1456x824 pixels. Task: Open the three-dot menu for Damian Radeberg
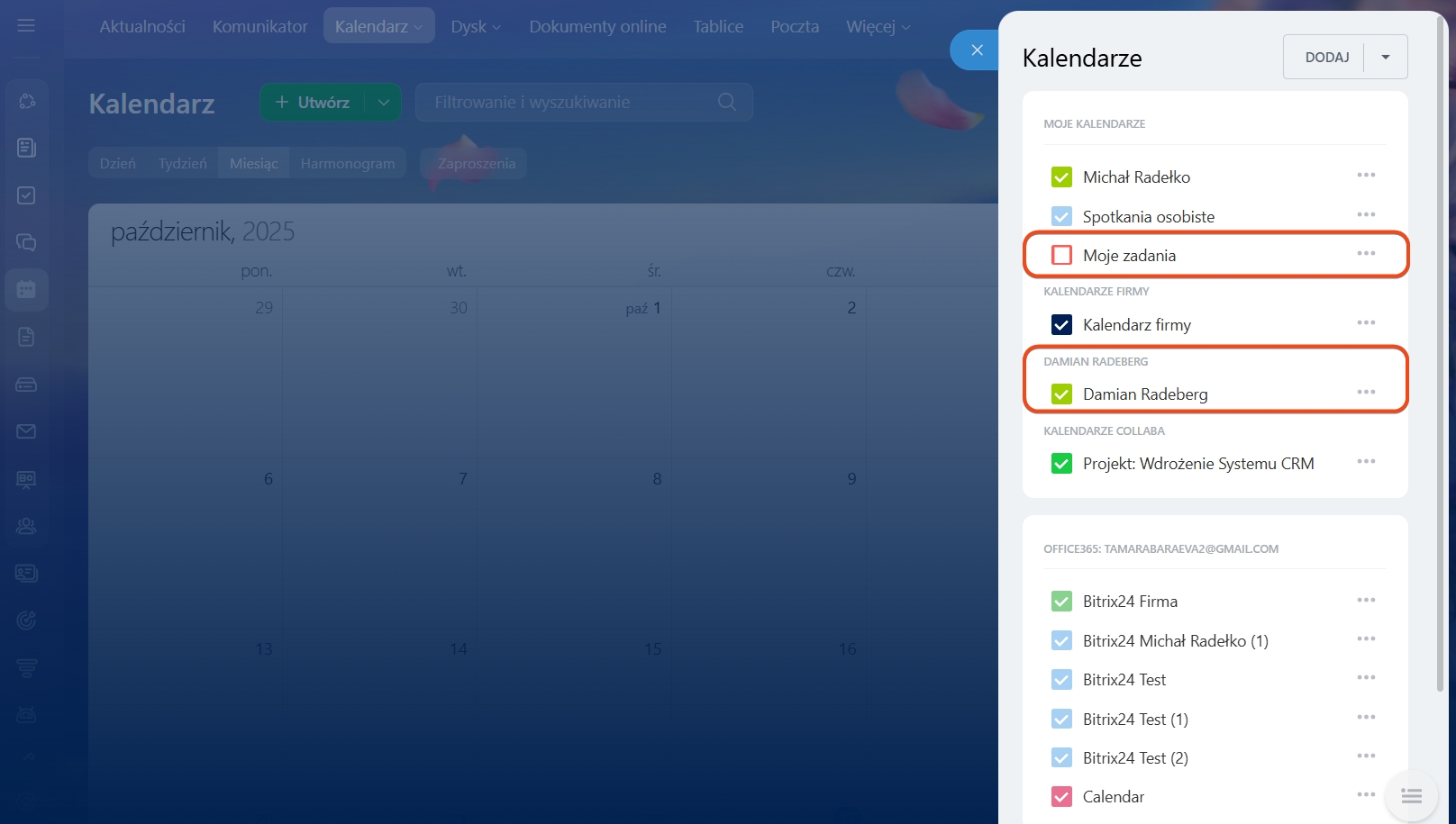(1366, 393)
